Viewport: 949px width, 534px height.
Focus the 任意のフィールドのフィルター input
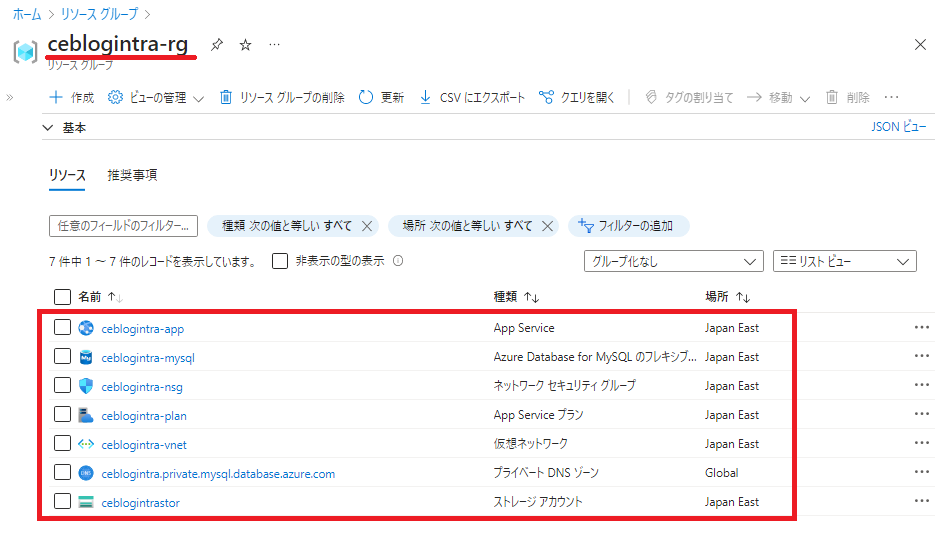tap(123, 226)
